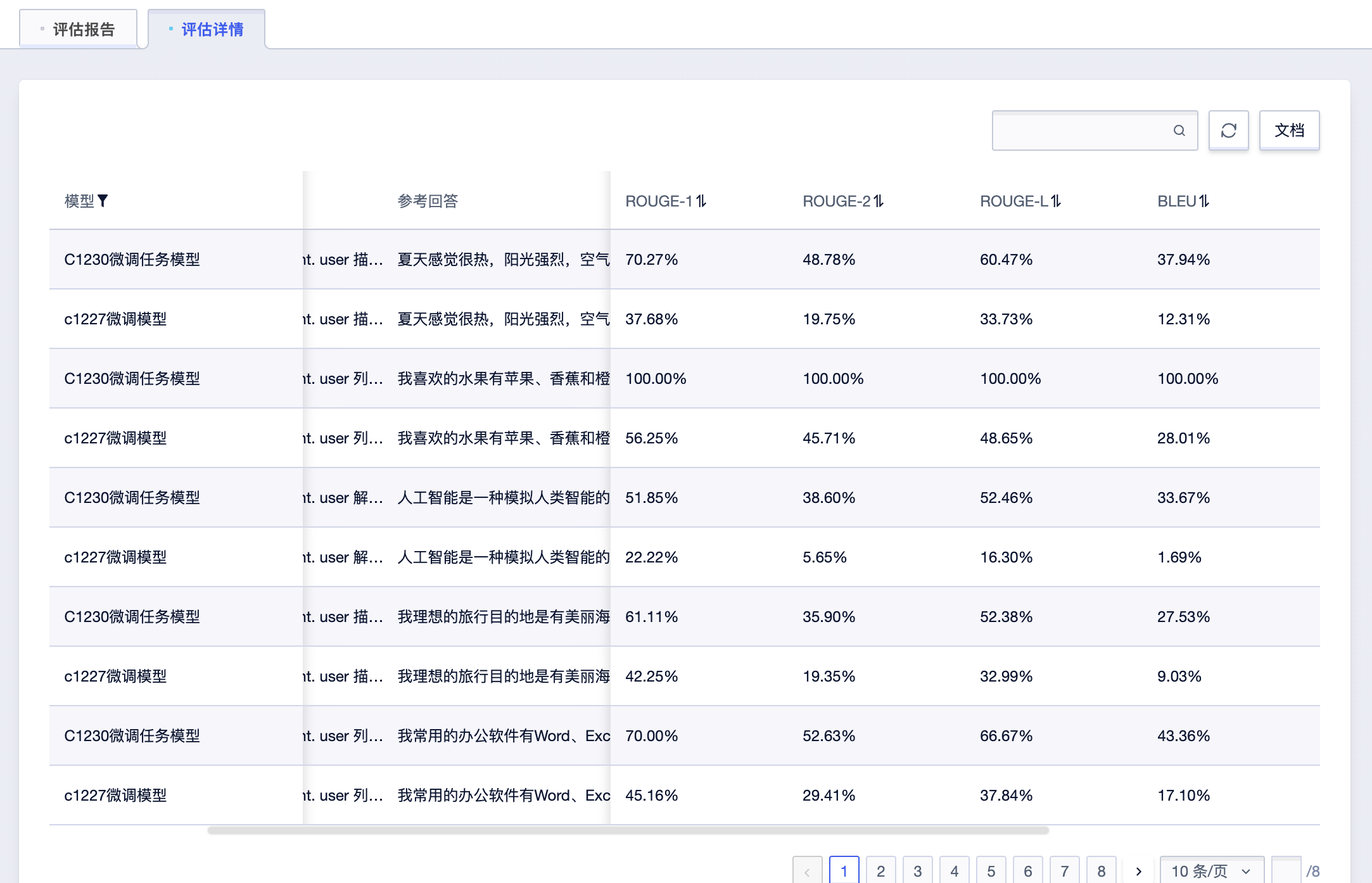The width and height of the screenshot is (1372, 883).
Task: Click the 5.65% ROUGE-2 cell
Action: click(x=824, y=557)
